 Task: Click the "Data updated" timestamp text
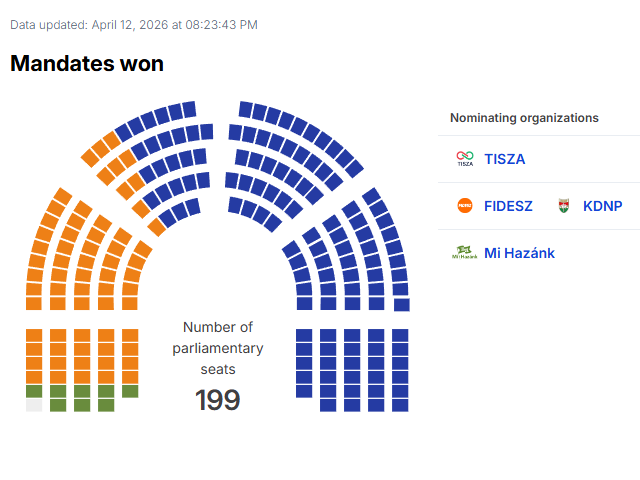coord(134,24)
